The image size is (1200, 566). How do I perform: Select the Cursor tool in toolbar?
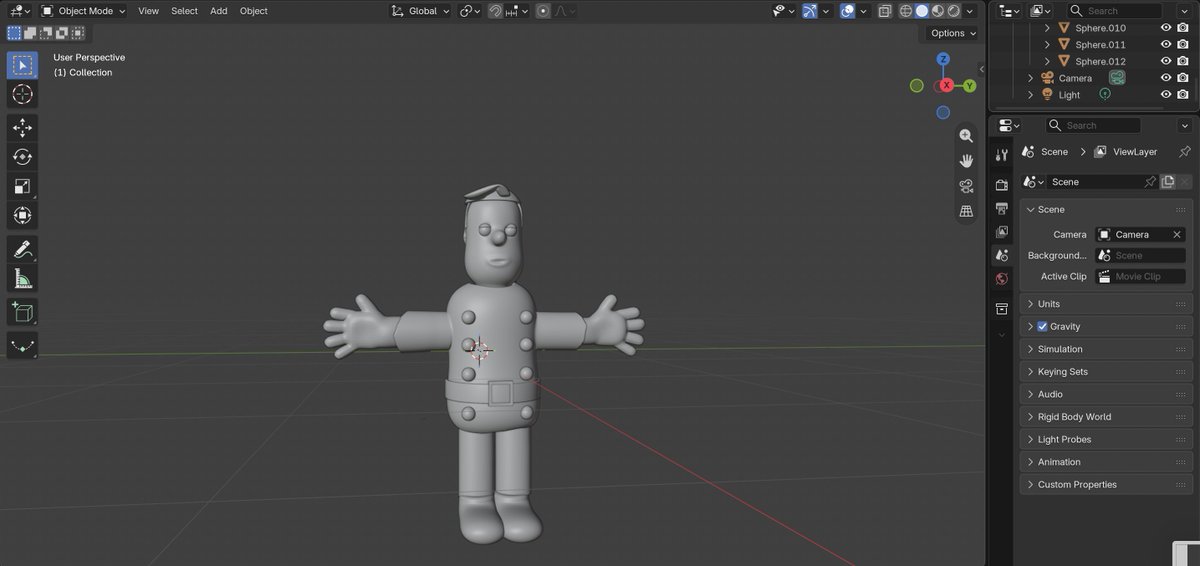[x=22, y=94]
